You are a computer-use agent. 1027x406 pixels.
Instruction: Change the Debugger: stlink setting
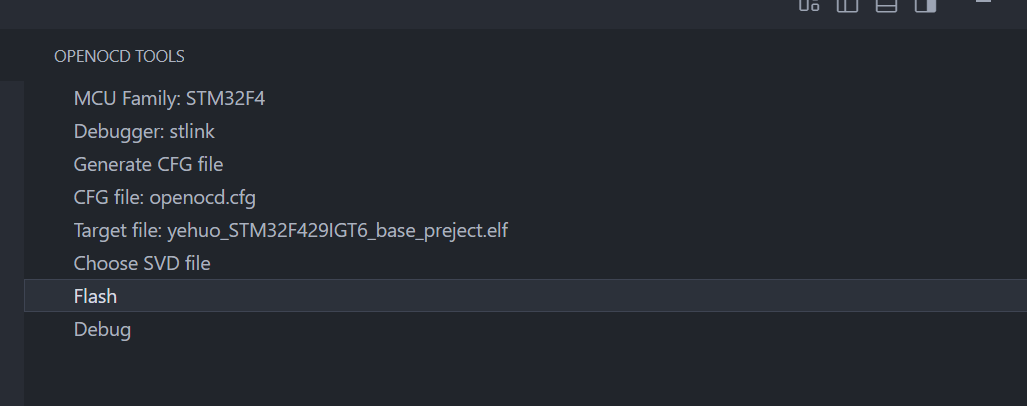click(x=144, y=131)
